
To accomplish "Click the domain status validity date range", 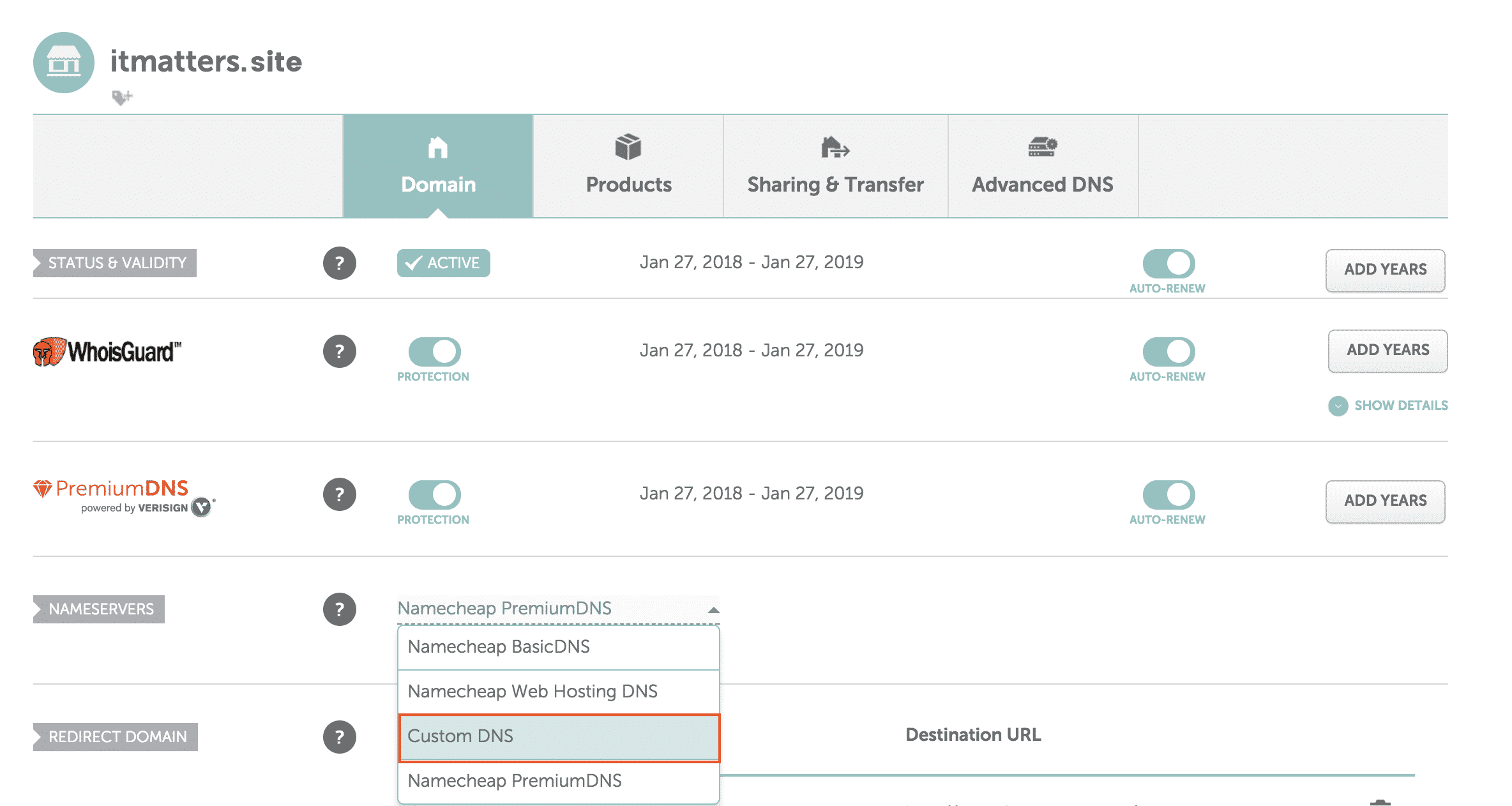I will [x=752, y=262].
